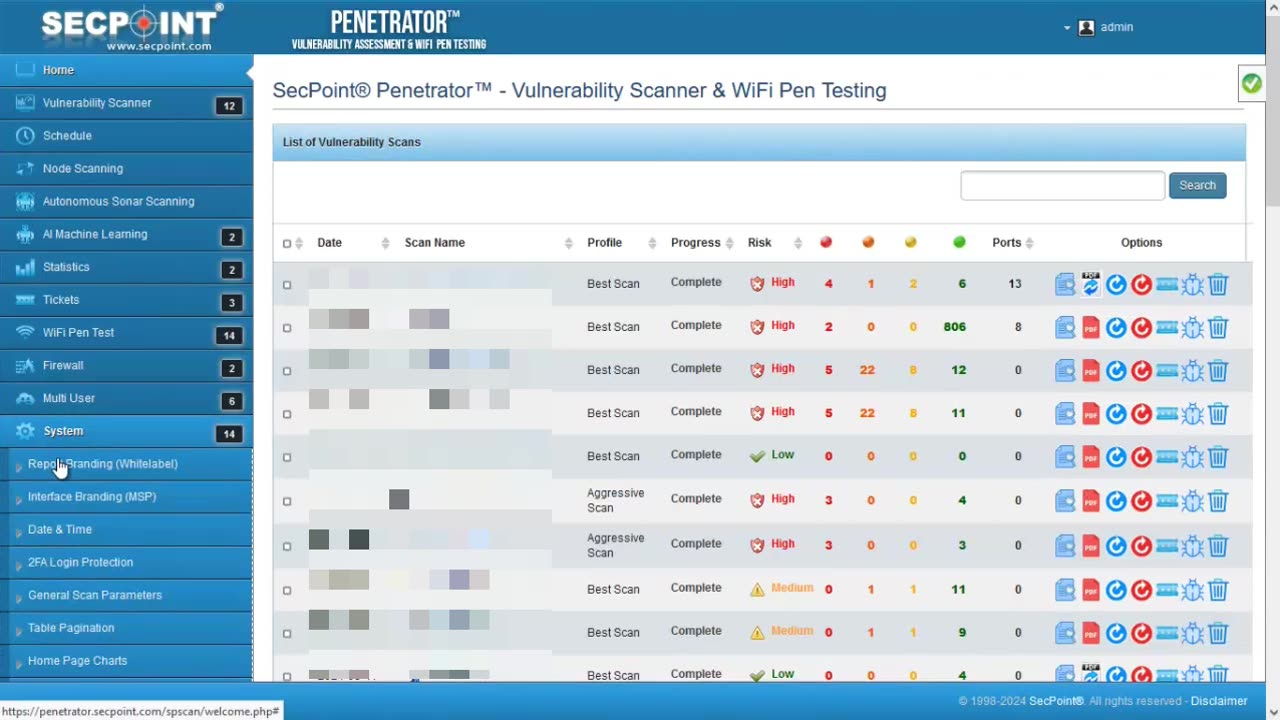Expand Interface Branding (MSP) submenu item
The height and width of the screenshot is (720, 1280).
pyautogui.click(x=126, y=497)
